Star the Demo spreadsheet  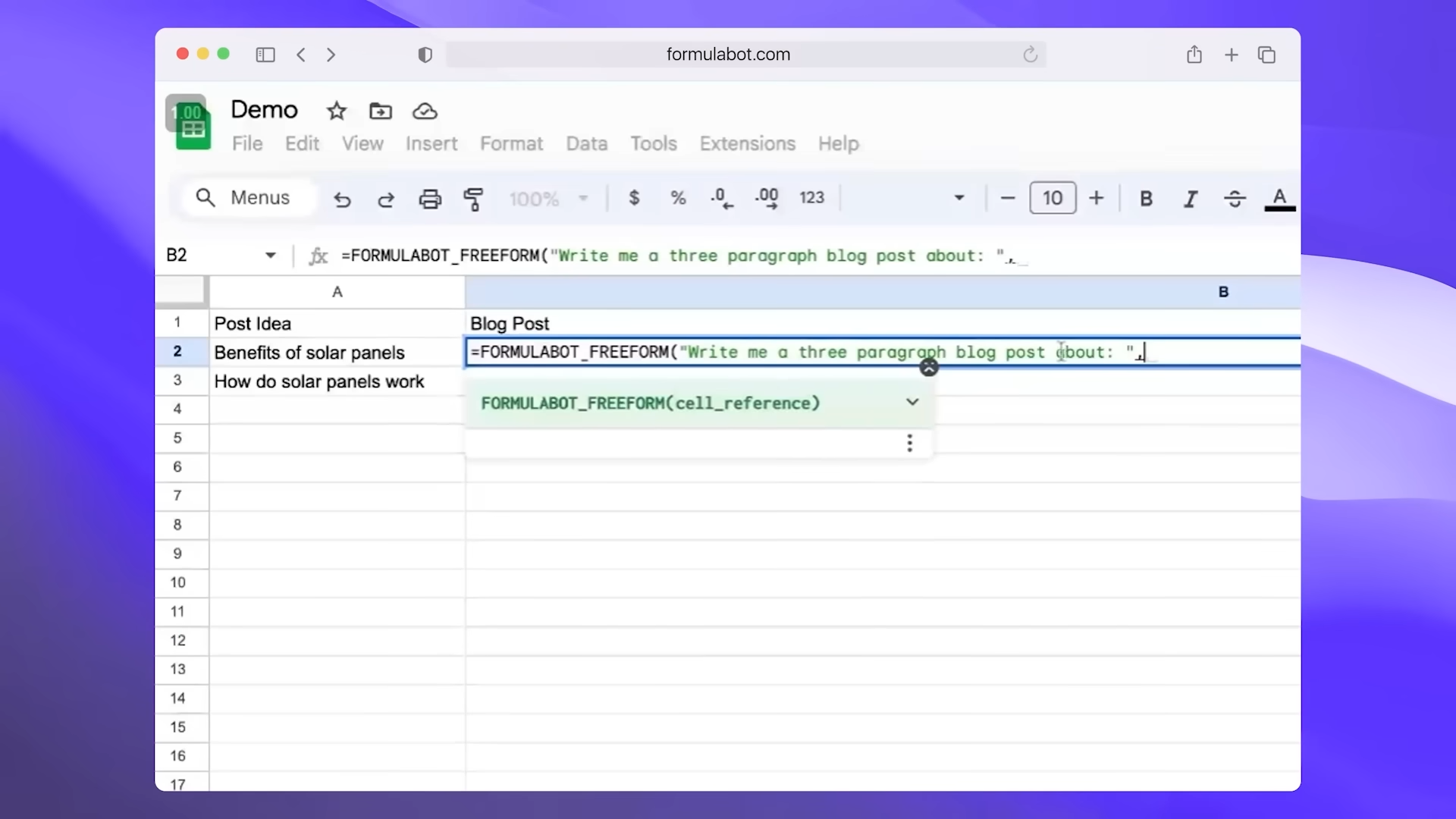pos(336,111)
